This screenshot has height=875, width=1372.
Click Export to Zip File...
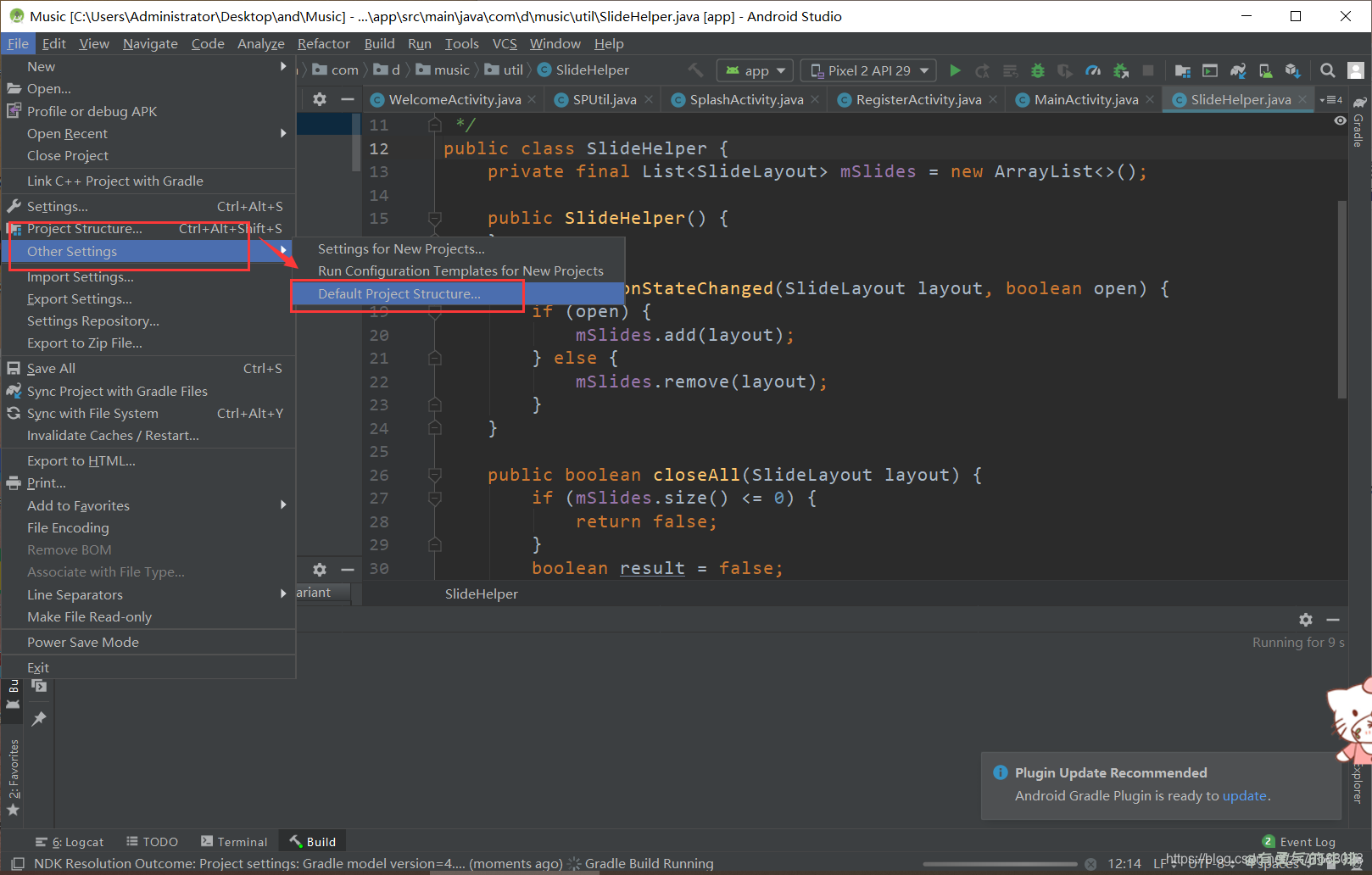(x=148, y=343)
